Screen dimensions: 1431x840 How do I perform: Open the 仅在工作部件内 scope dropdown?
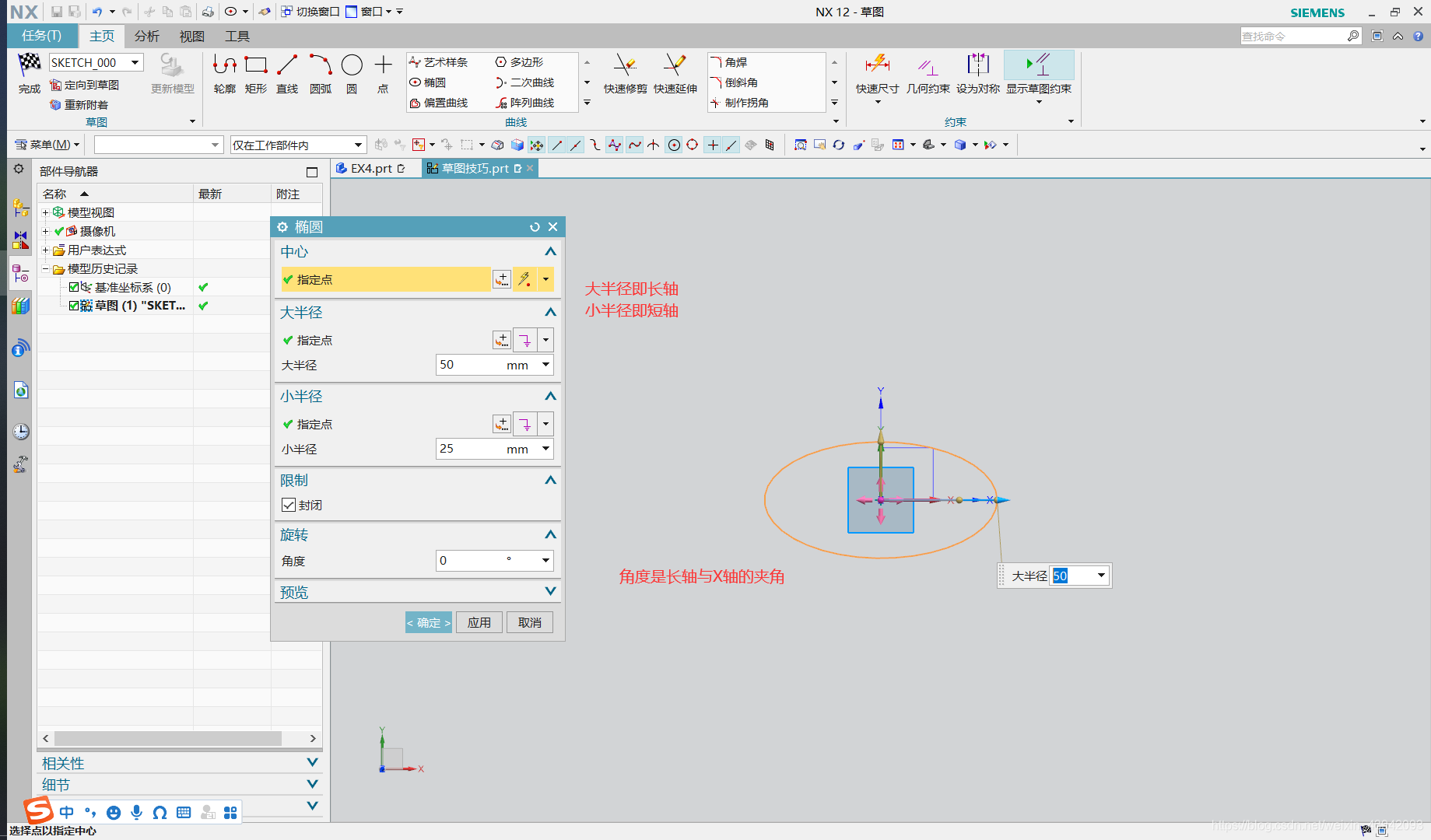coord(298,145)
